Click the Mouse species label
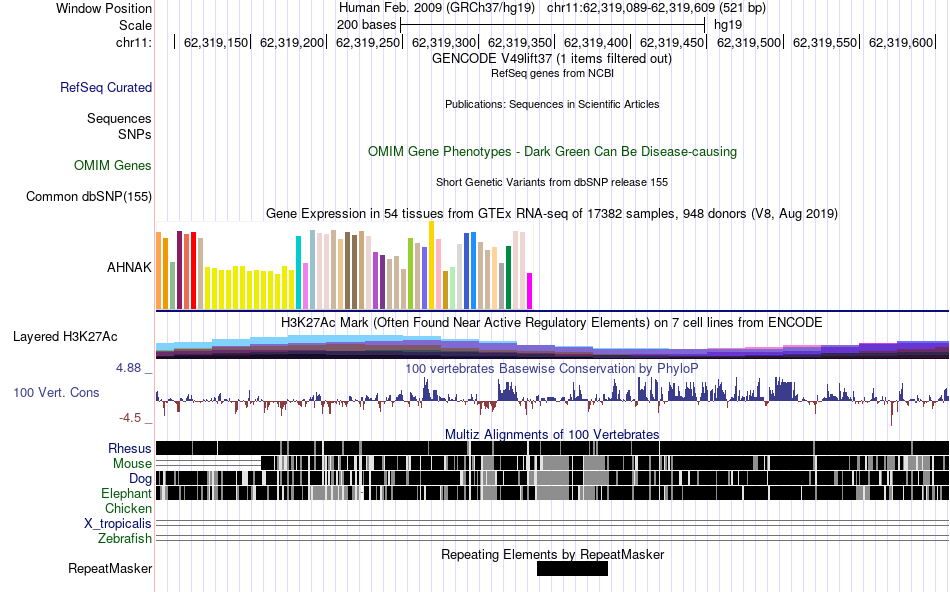The height and width of the screenshot is (592, 950). (132, 464)
